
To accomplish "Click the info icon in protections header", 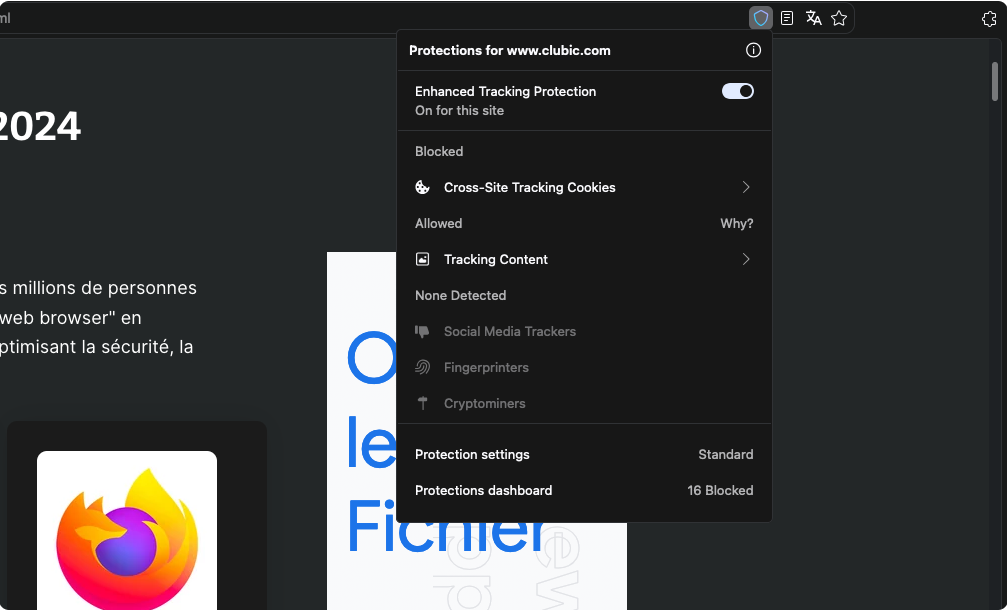I will (753, 50).
